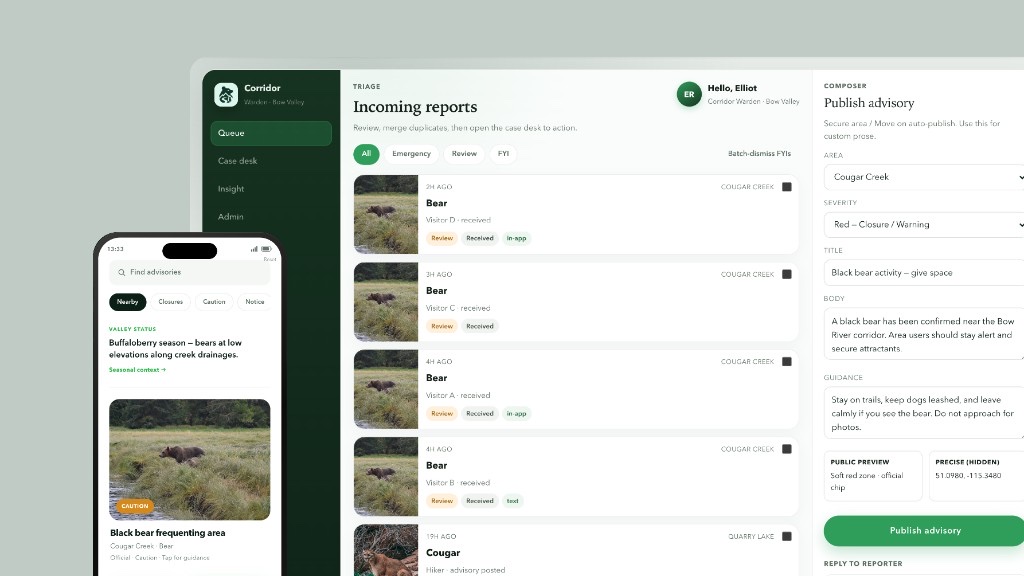This screenshot has width=1024, height=576.
Task: Click Buffaloberry season valley status text
Action: [175, 349]
